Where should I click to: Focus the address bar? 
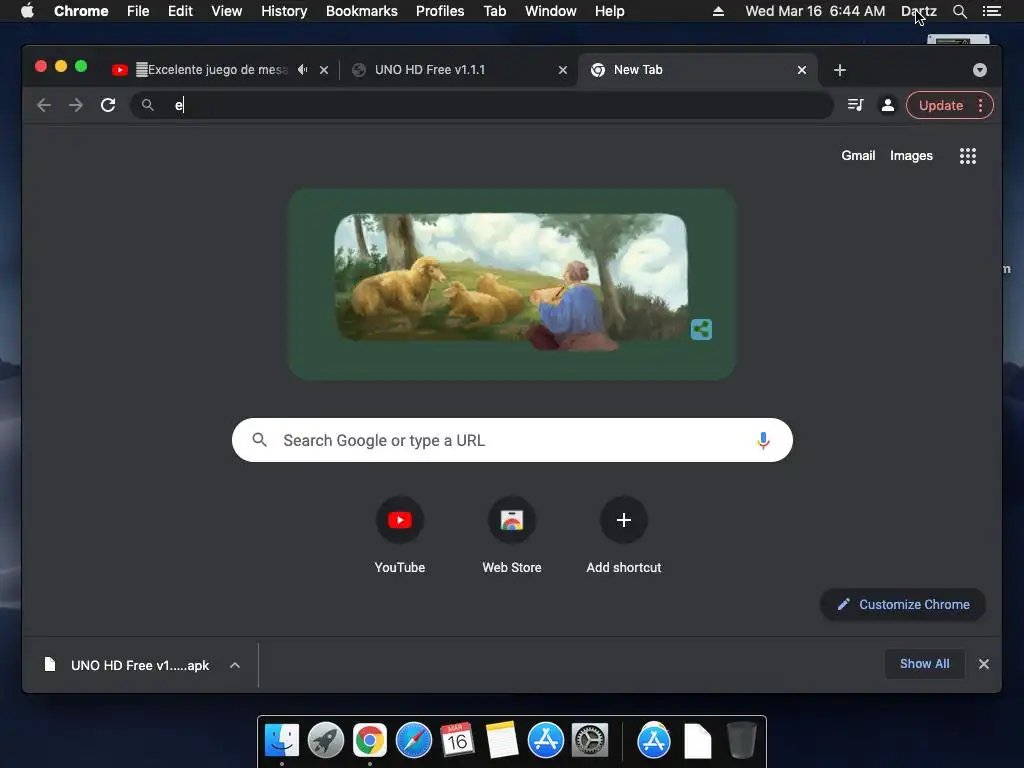coord(482,105)
